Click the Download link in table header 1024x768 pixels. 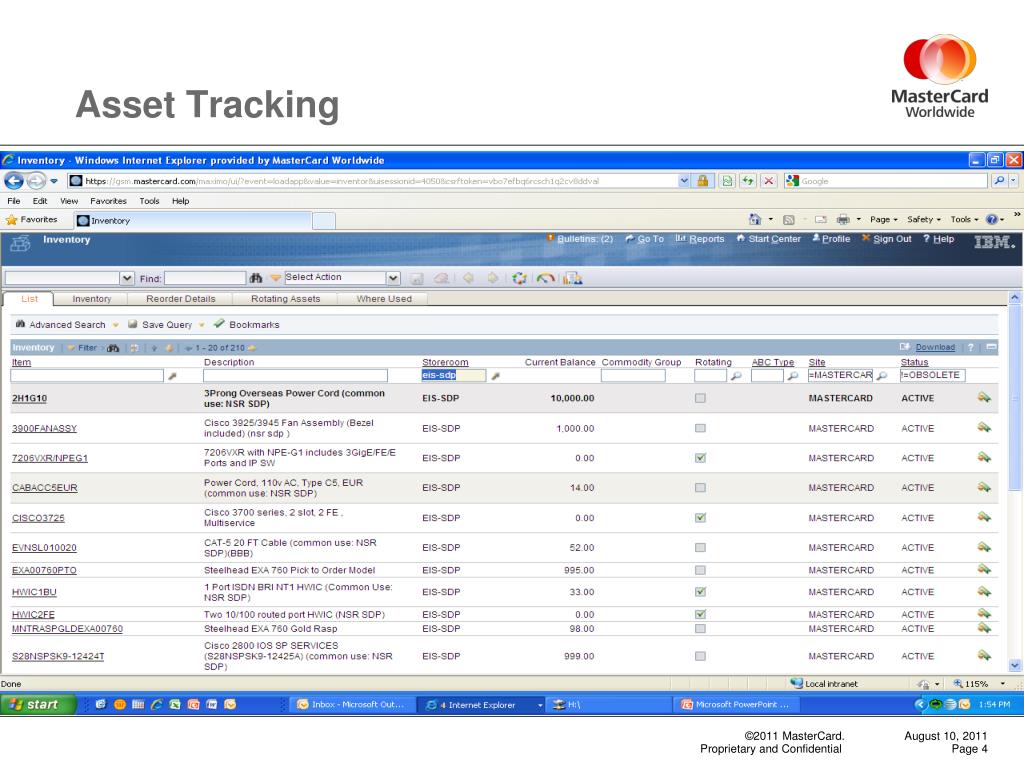935,347
